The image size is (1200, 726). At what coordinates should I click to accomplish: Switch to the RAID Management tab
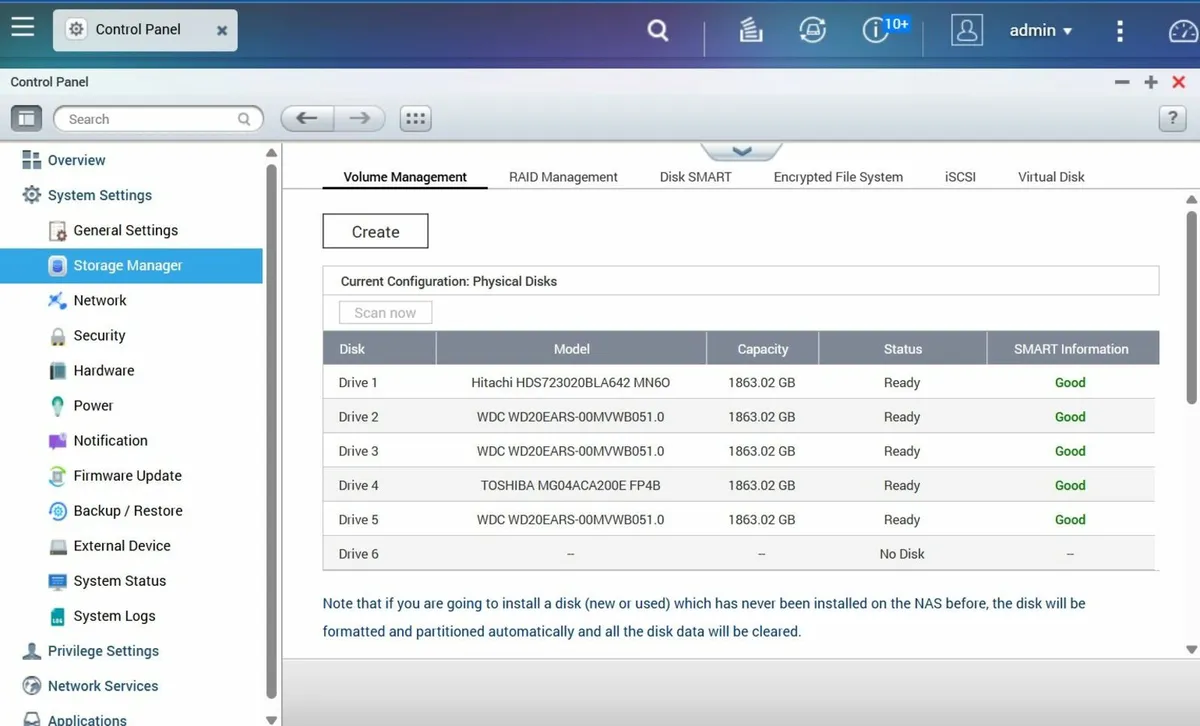click(x=563, y=177)
